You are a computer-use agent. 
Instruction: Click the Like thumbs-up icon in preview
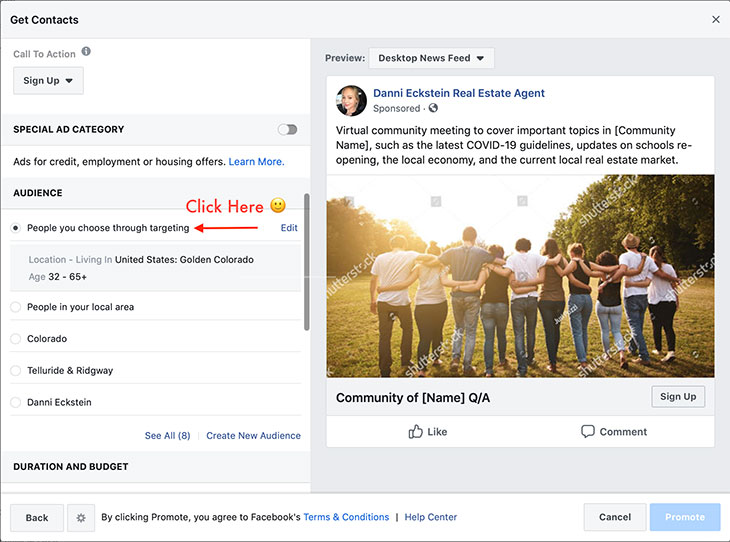pos(415,432)
